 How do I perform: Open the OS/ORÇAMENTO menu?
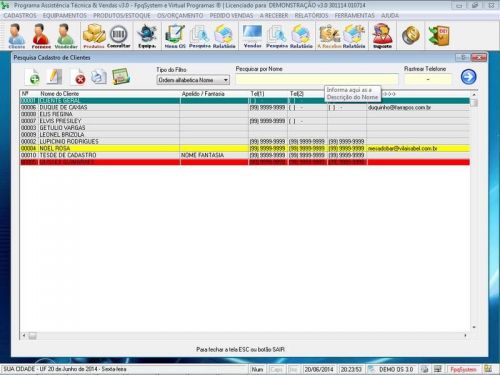pos(180,16)
